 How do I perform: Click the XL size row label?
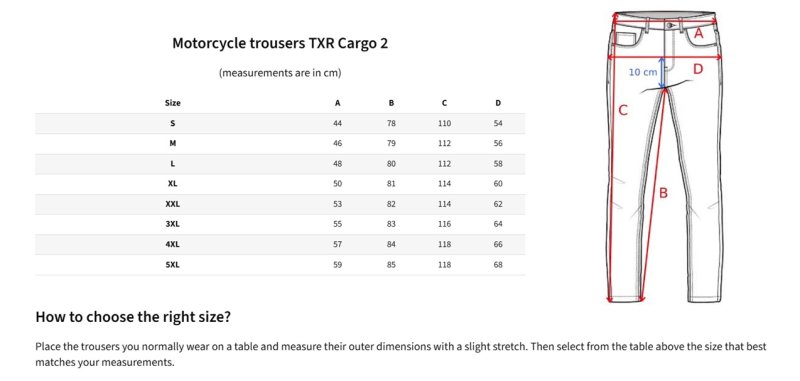[x=172, y=184]
